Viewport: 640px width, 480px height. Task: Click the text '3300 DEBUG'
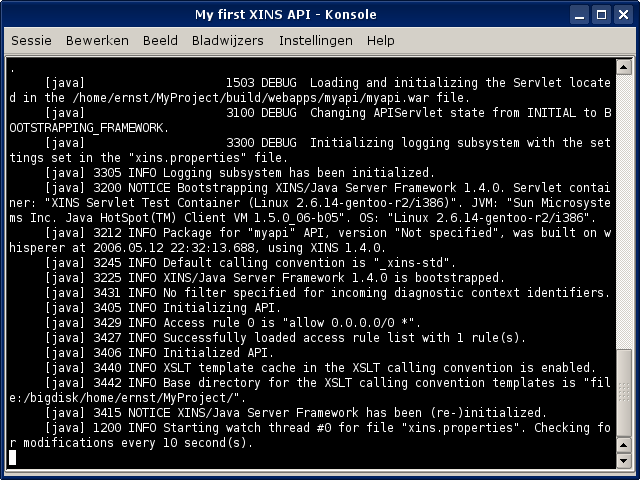(x=261, y=143)
